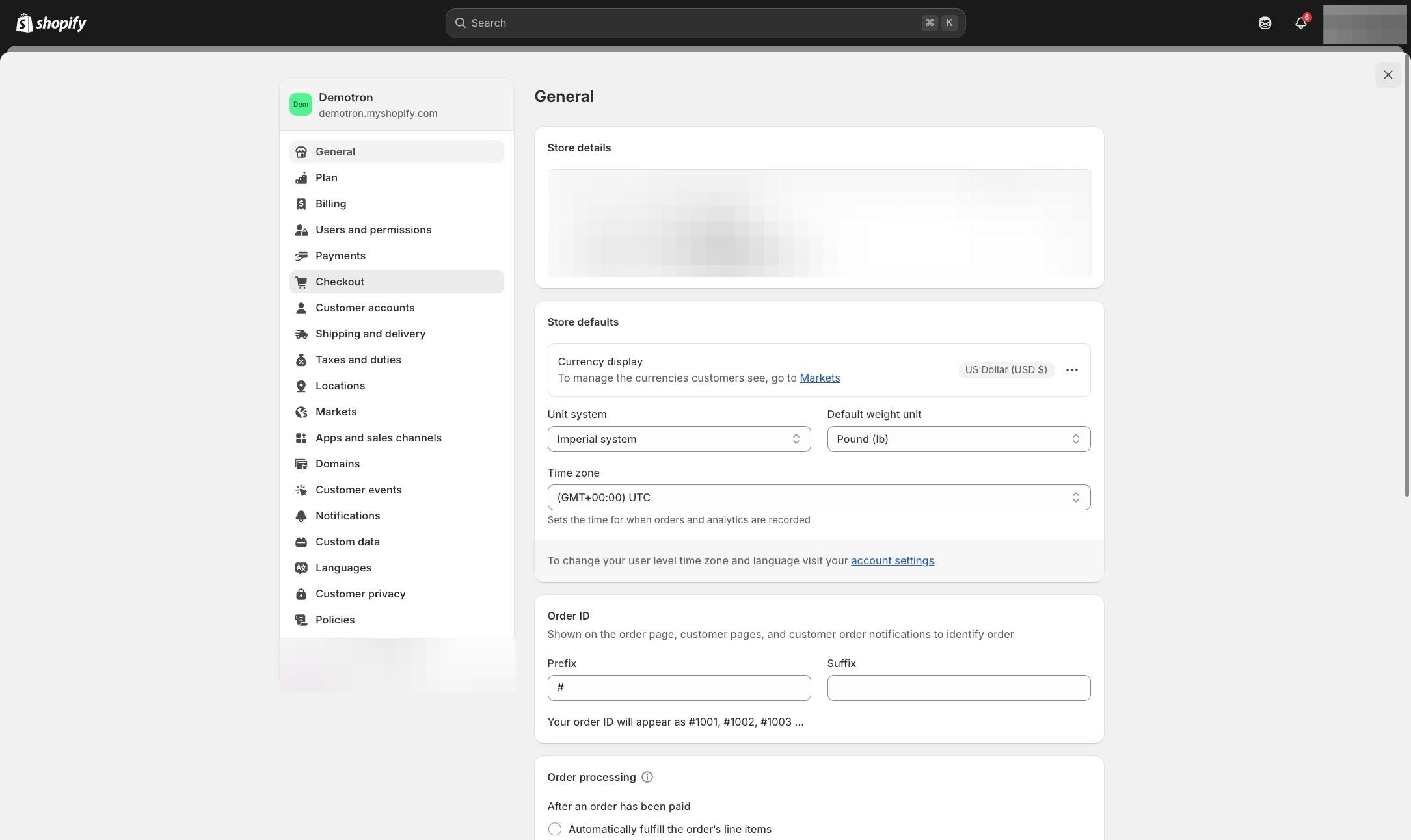Viewport: 1411px width, 840px height.
Task: Open the Unit system dropdown
Action: 679,439
